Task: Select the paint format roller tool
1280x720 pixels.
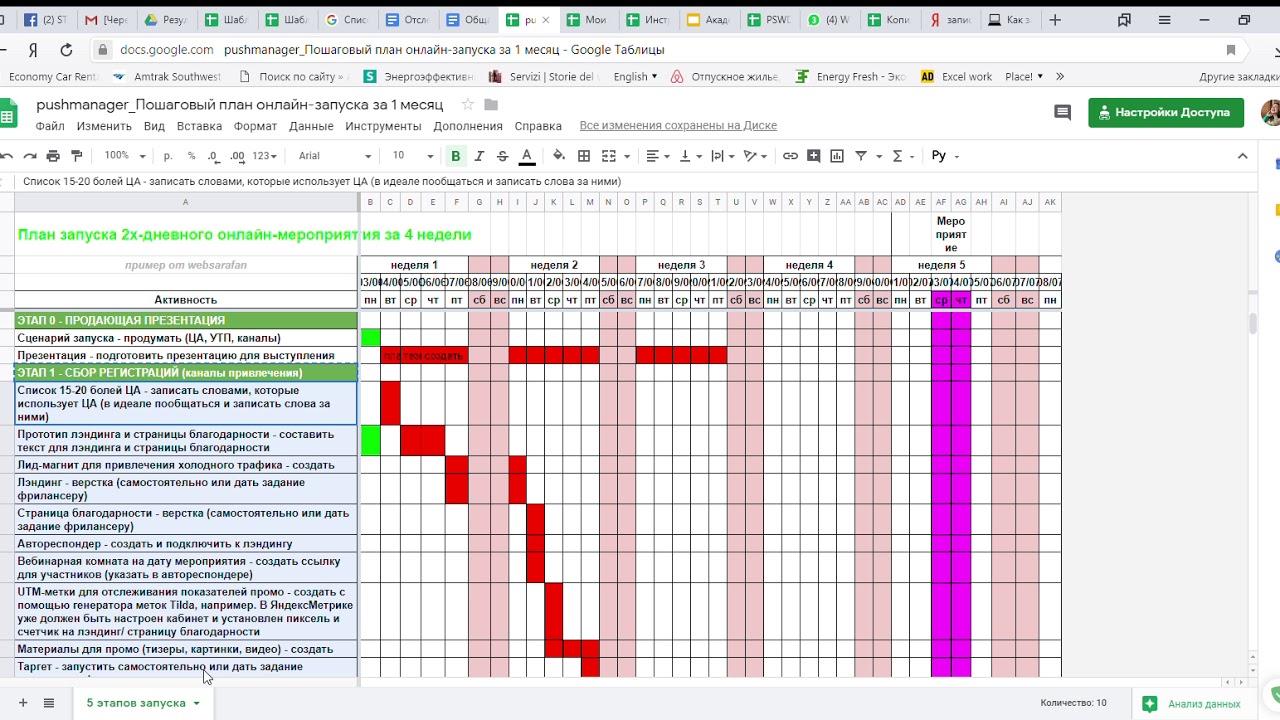Action: click(x=77, y=156)
